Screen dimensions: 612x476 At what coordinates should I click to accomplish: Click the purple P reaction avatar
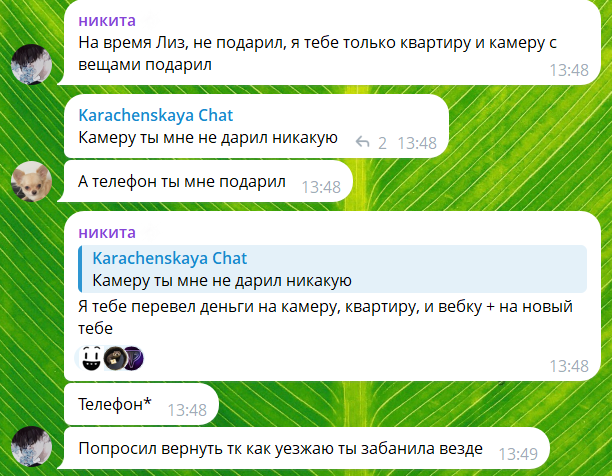pos(134,358)
